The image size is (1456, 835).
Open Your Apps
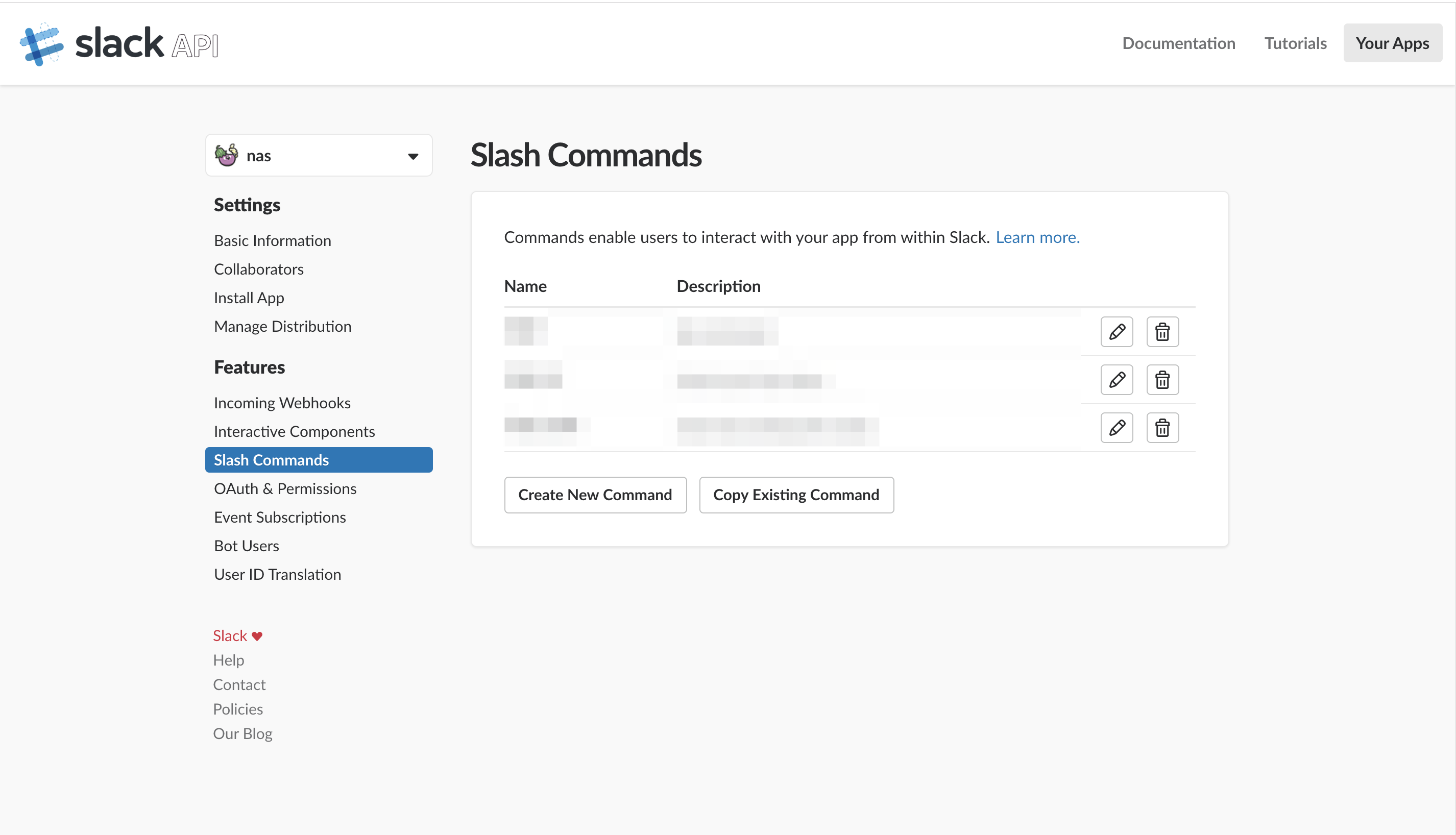pyautogui.click(x=1392, y=43)
